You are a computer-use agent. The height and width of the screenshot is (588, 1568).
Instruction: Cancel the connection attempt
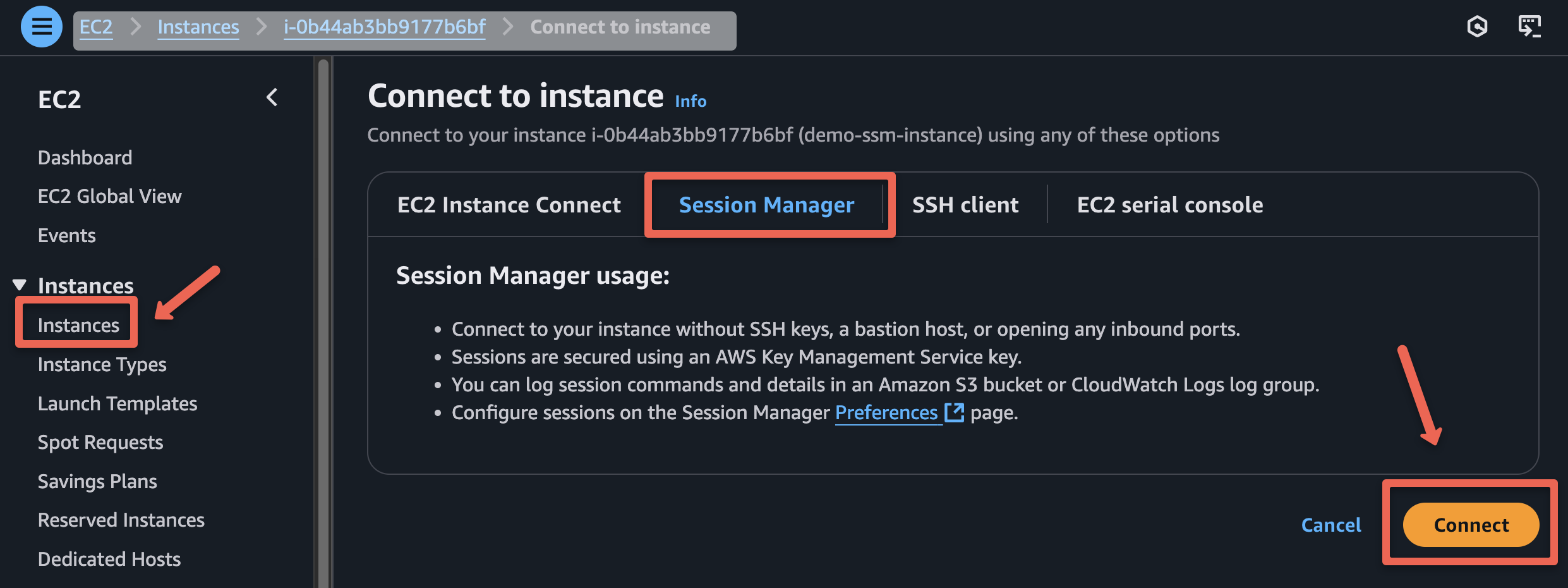point(1330,525)
